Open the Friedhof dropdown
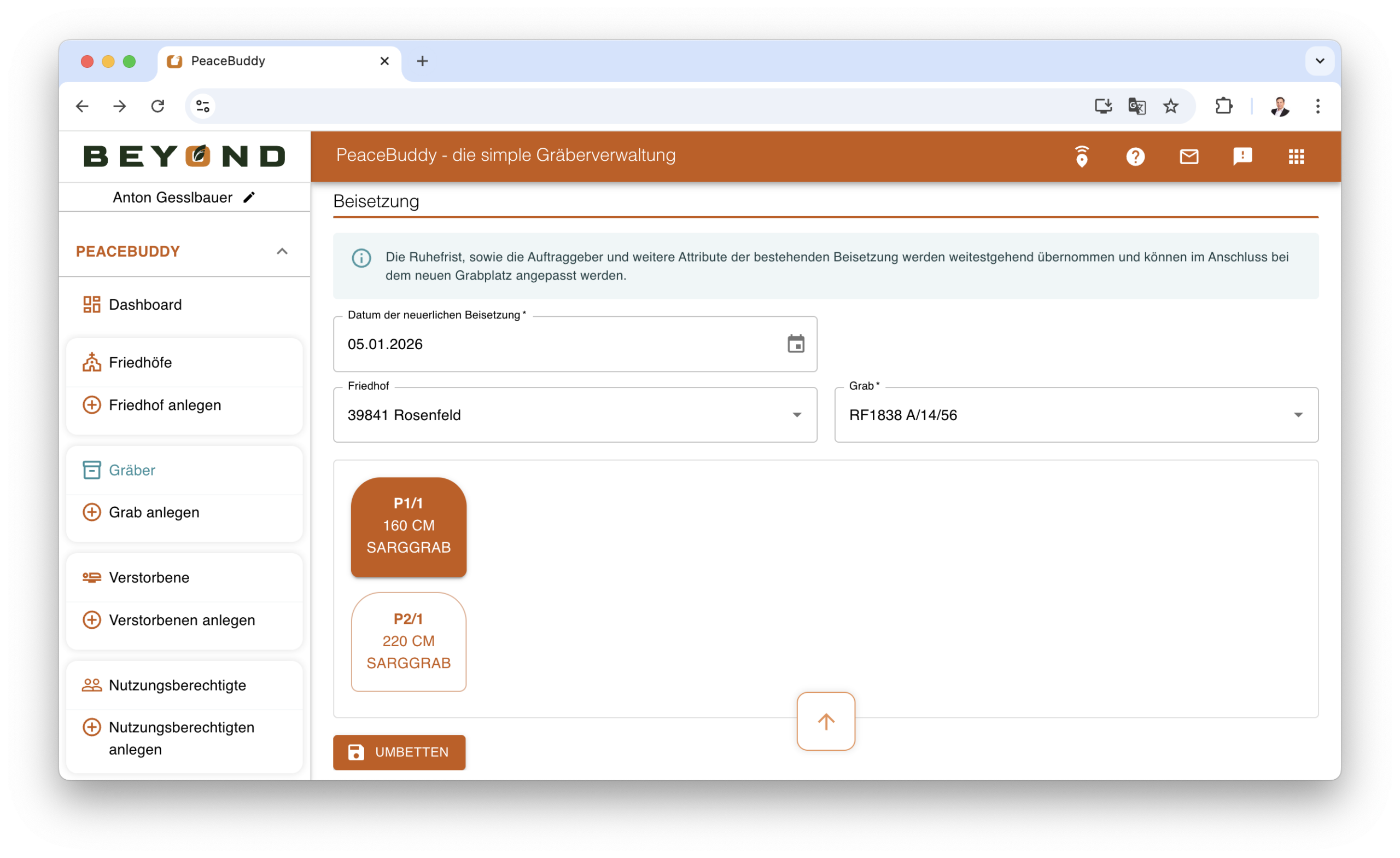1400x858 pixels. (x=574, y=415)
